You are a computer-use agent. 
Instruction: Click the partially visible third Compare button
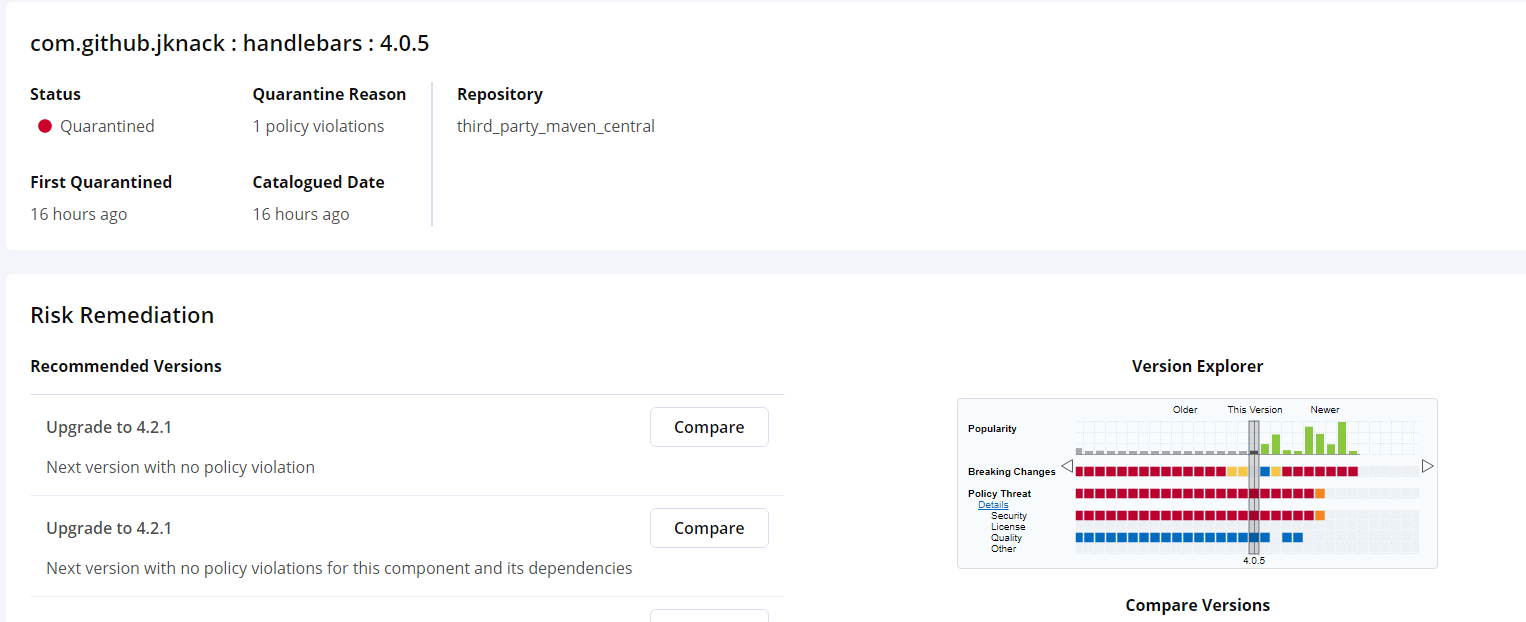tap(709, 616)
